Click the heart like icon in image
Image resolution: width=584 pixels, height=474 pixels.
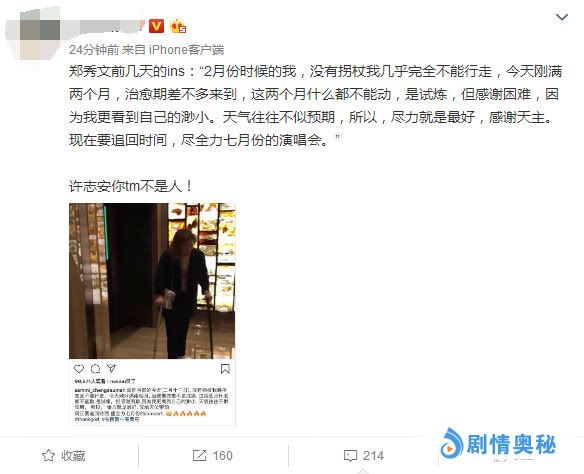(79, 369)
